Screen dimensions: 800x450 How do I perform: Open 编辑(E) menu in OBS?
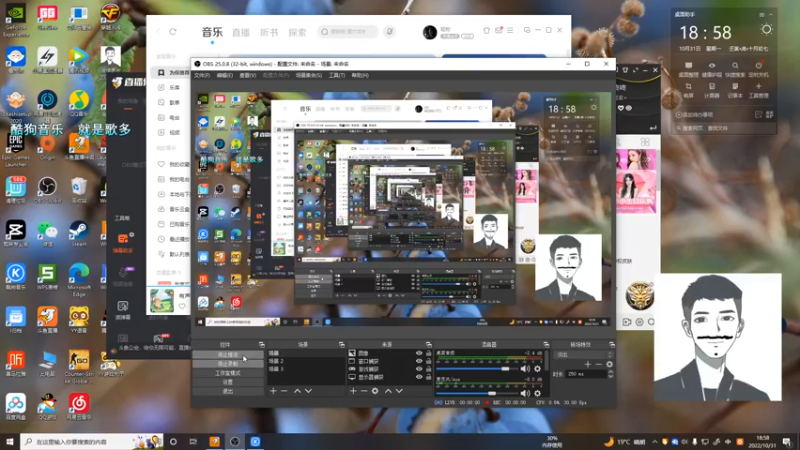pos(224,76)
